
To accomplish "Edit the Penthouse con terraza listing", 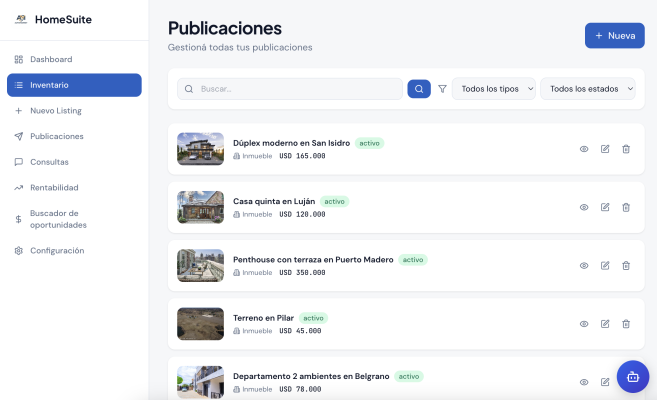I will click(x=605, y=266).
